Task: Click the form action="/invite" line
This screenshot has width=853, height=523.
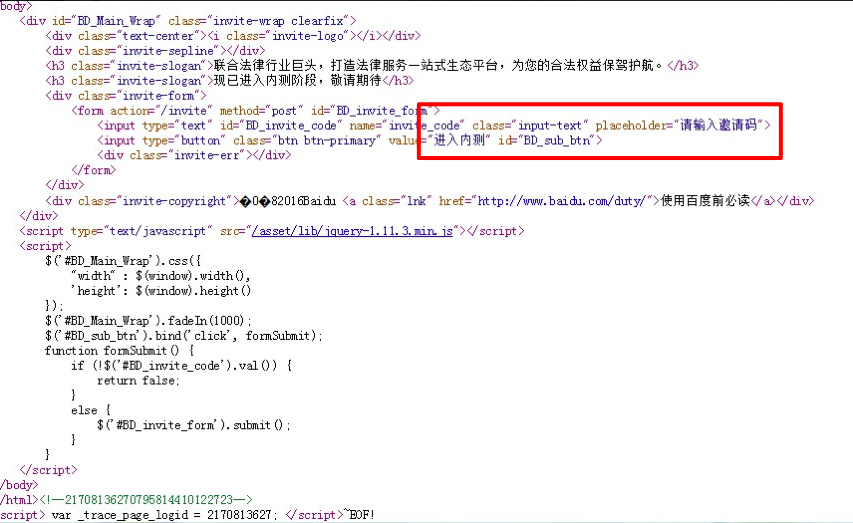Action: click(256, 110)
